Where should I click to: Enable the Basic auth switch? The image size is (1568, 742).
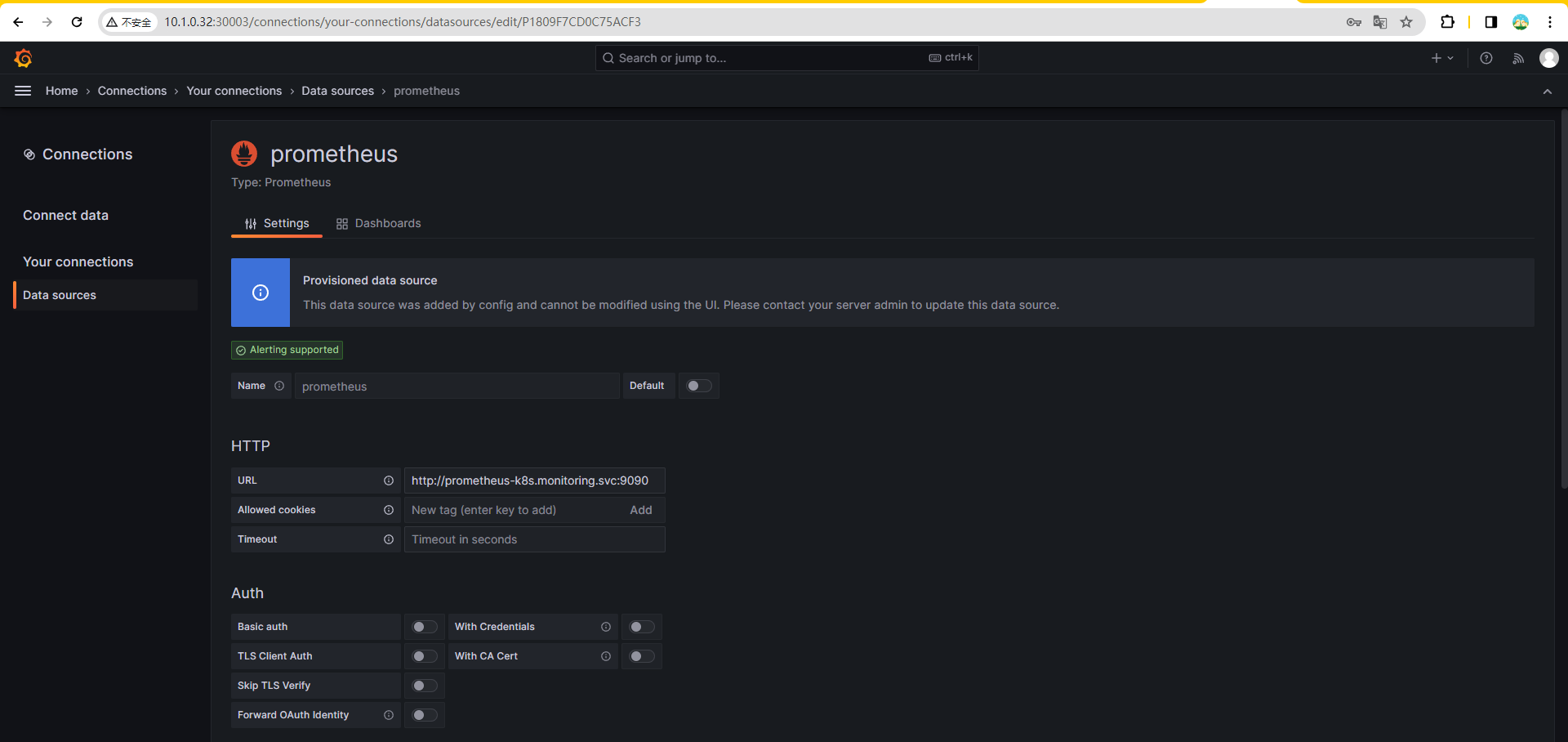click(x=425, y=627)
